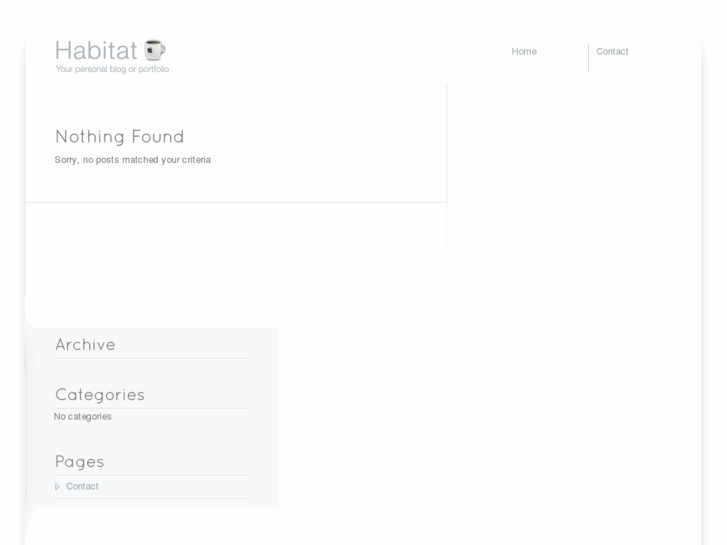Click the "Your personal blog or portfolio" tagline
Screen dimensions: 727x545
click(x=112, y=70)
